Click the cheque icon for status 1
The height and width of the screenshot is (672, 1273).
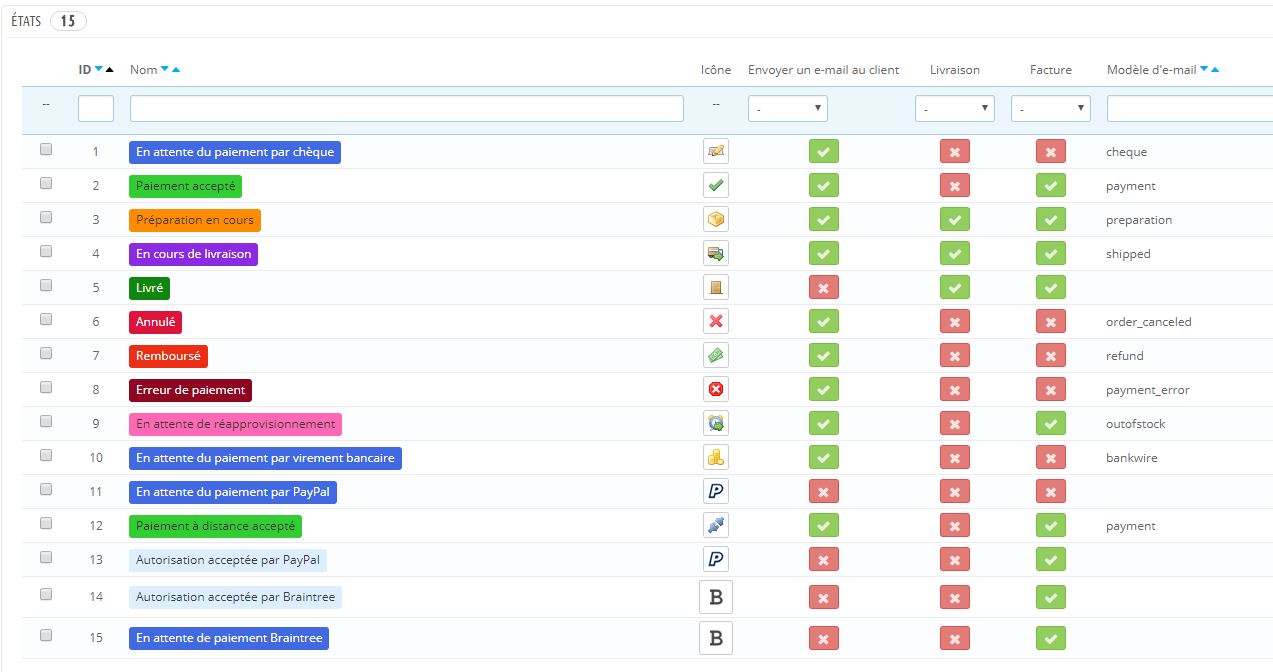pyautogui.click(x=716, y=152)
